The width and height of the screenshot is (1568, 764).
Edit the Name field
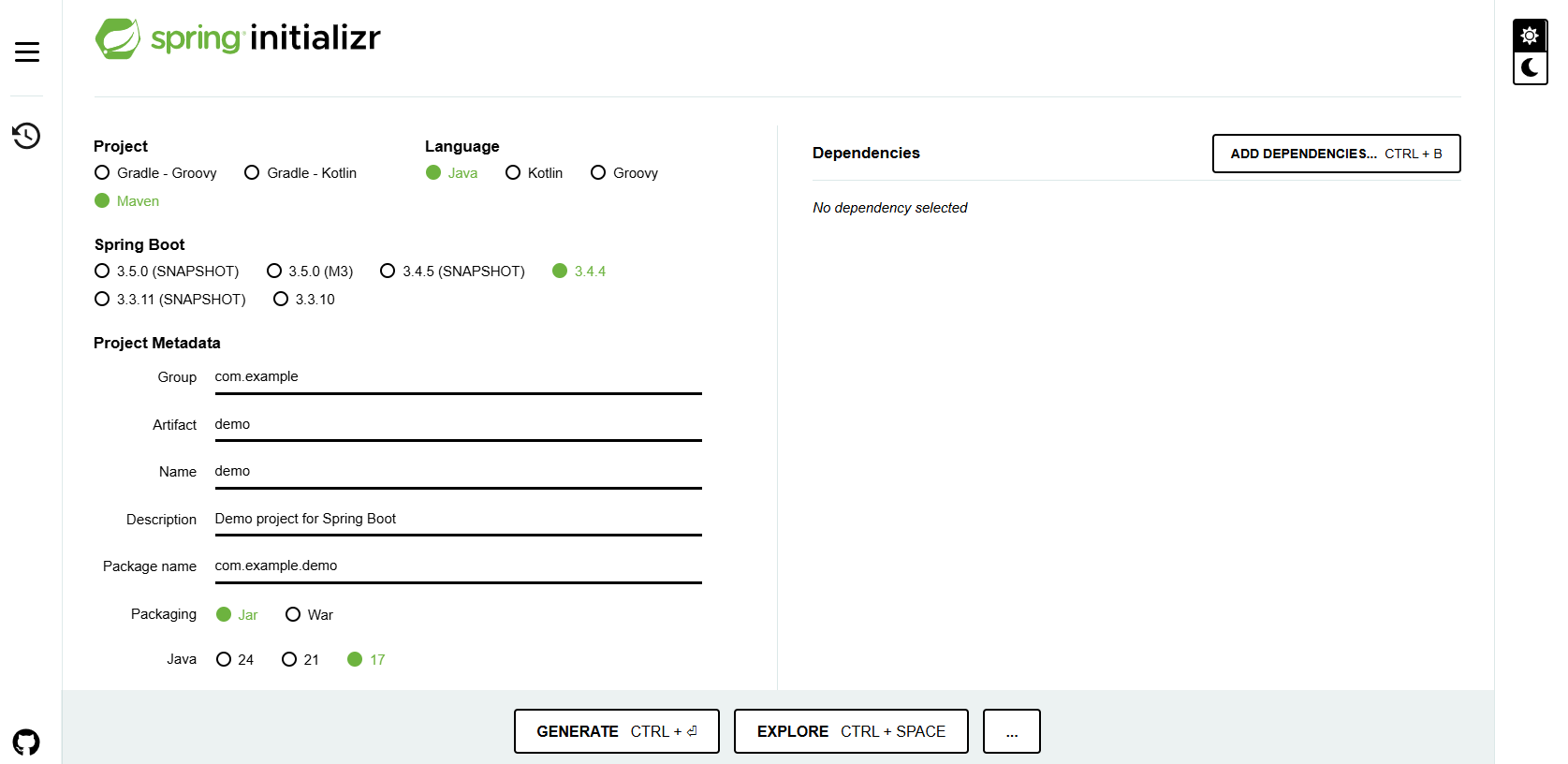[x=459, y=472]
